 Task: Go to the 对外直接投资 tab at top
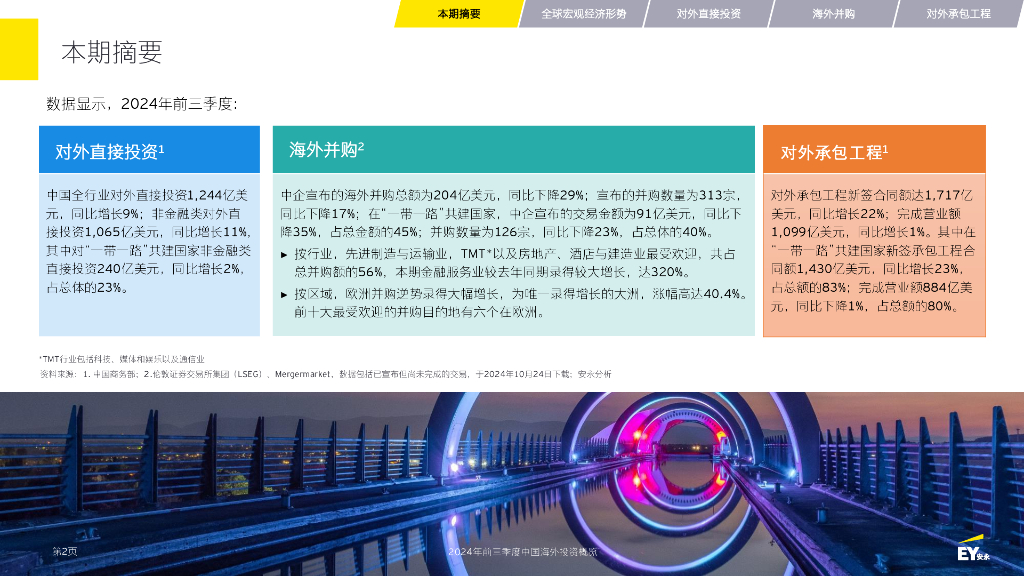click(x=708, y=14)
